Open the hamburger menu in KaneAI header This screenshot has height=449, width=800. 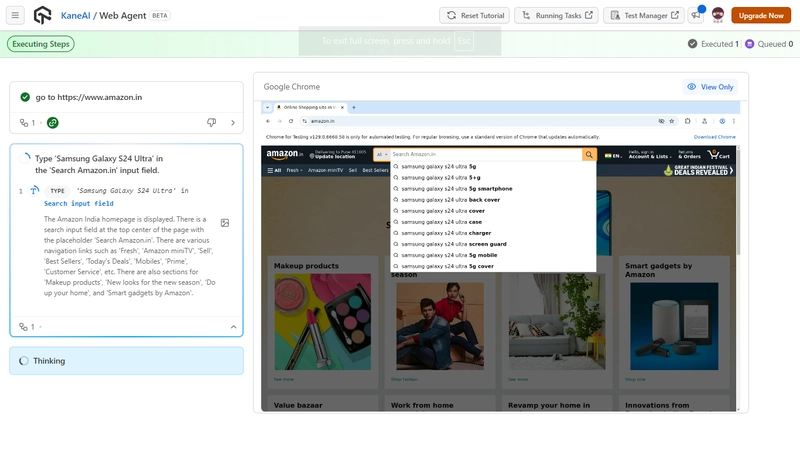15,15
